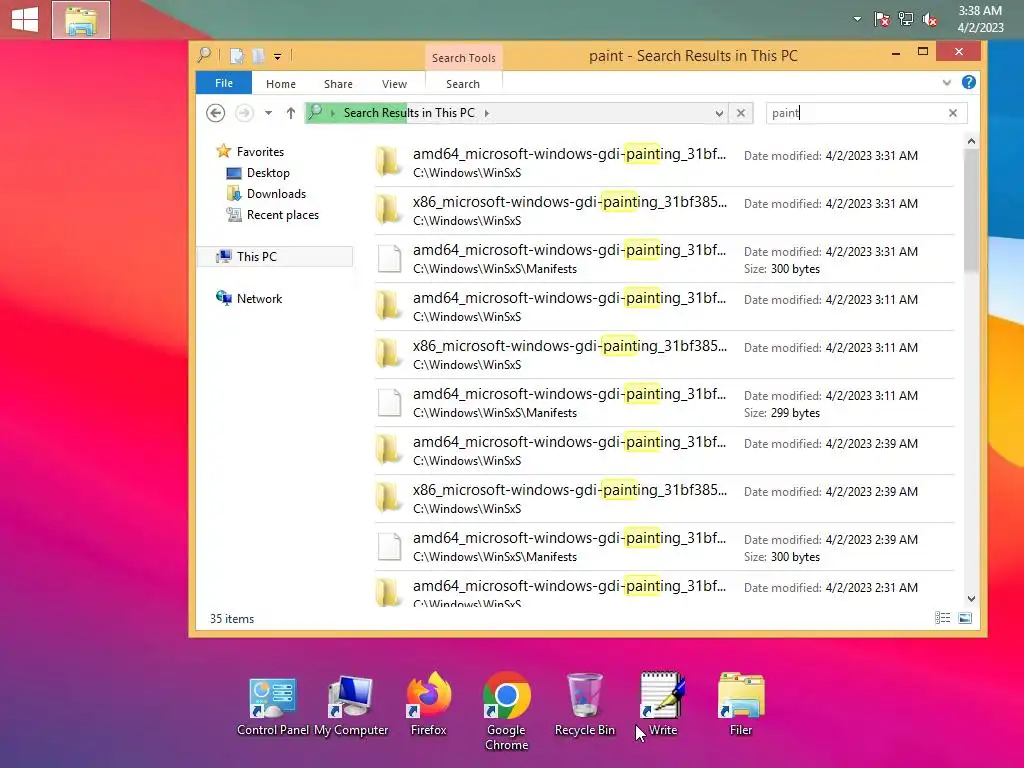The height and width of the screenshot is (768, 1024).
Task: Select This PC in navigation pane
Action: point(274,257)
